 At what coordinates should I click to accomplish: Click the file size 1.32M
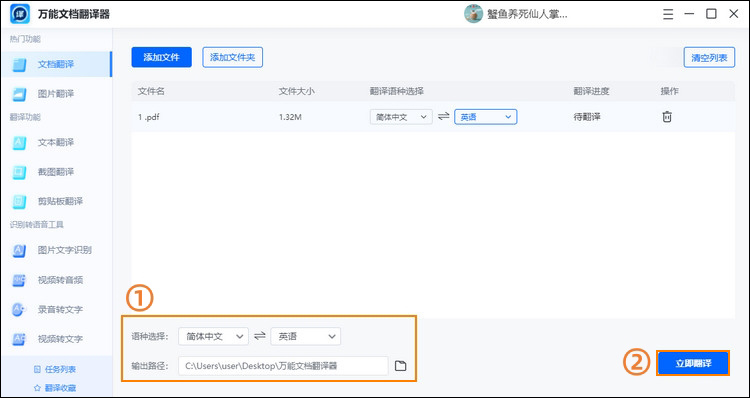pos(290,117)
